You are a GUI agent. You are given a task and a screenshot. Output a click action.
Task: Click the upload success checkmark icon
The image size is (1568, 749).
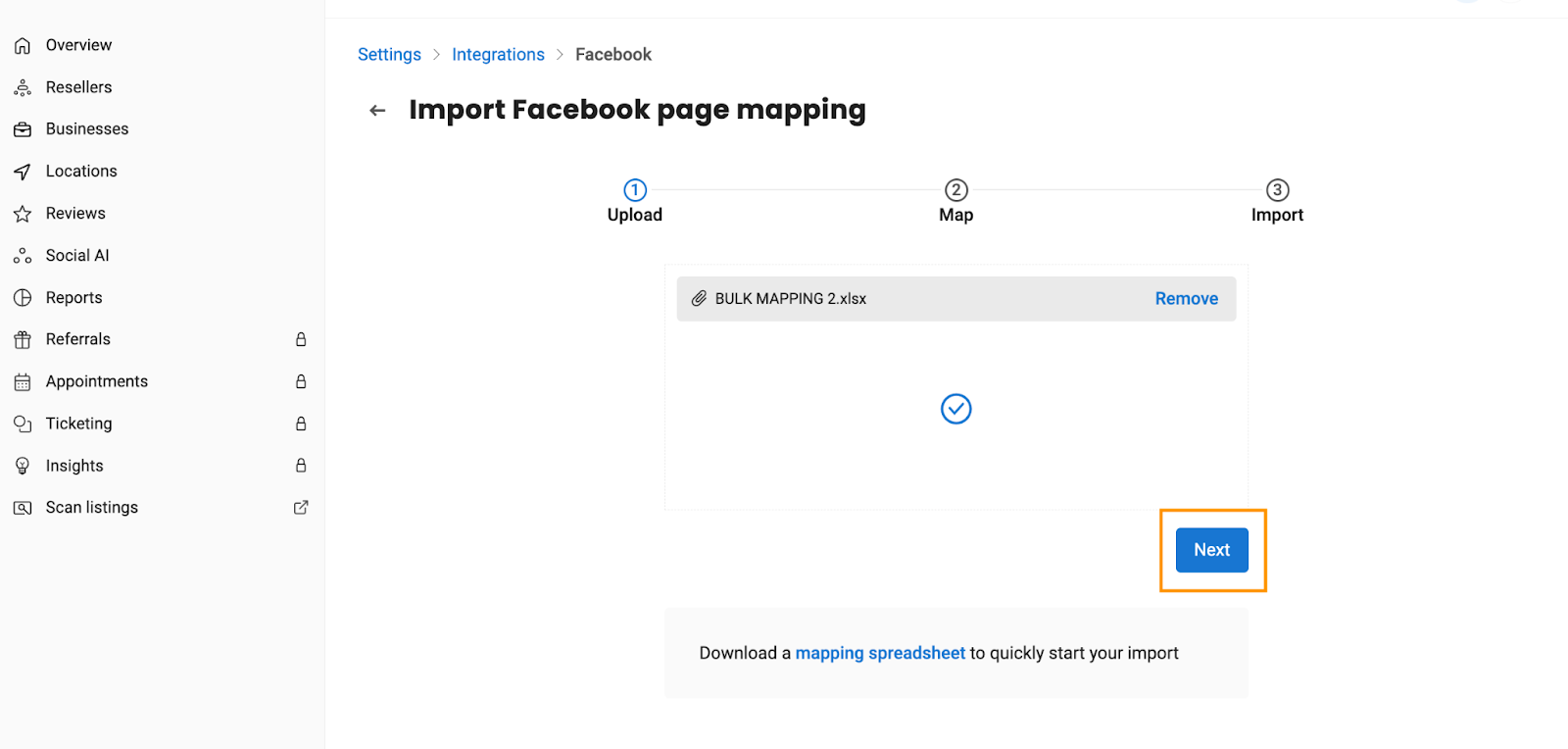[956, 409]
